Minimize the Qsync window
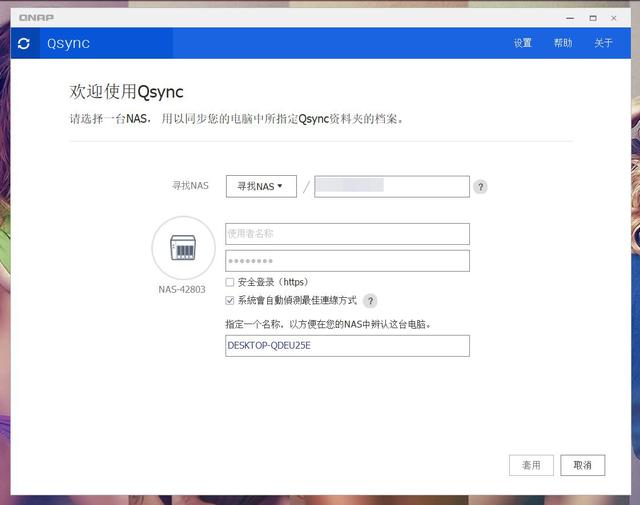 [x=570, y=18]
